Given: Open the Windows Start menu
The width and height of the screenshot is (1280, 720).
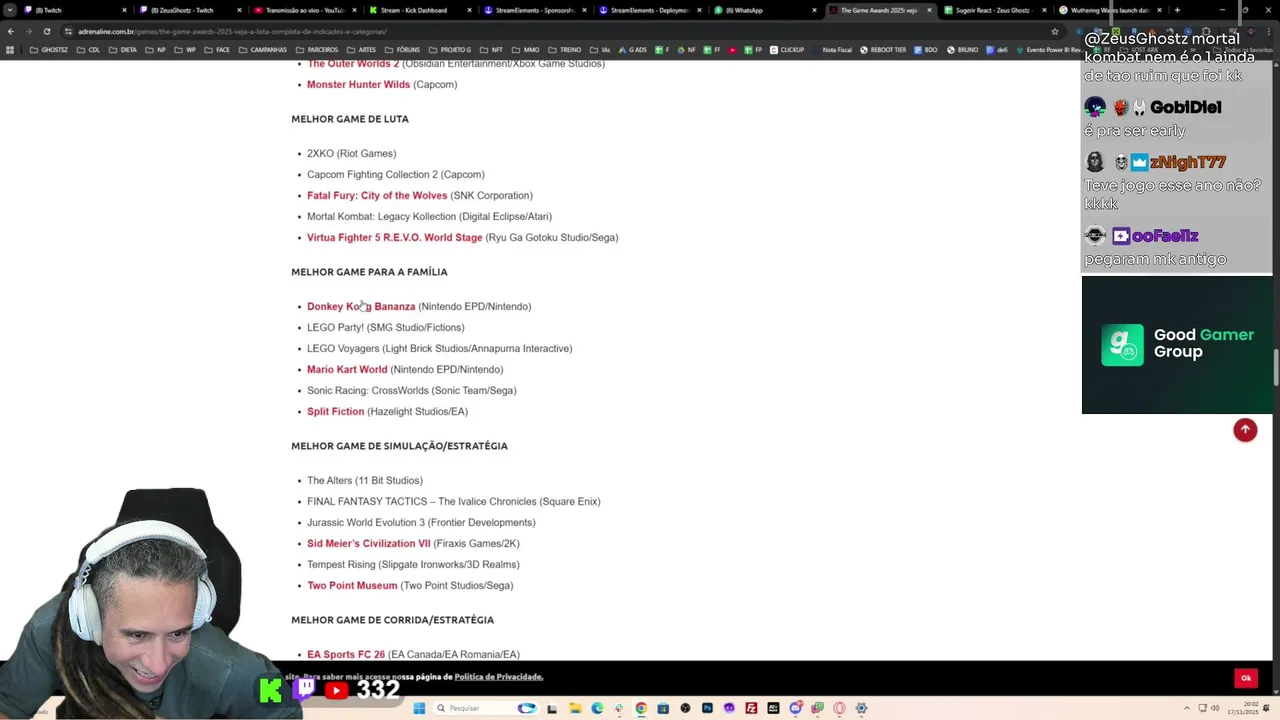Looking at the screenshot, I should point(419,708).
